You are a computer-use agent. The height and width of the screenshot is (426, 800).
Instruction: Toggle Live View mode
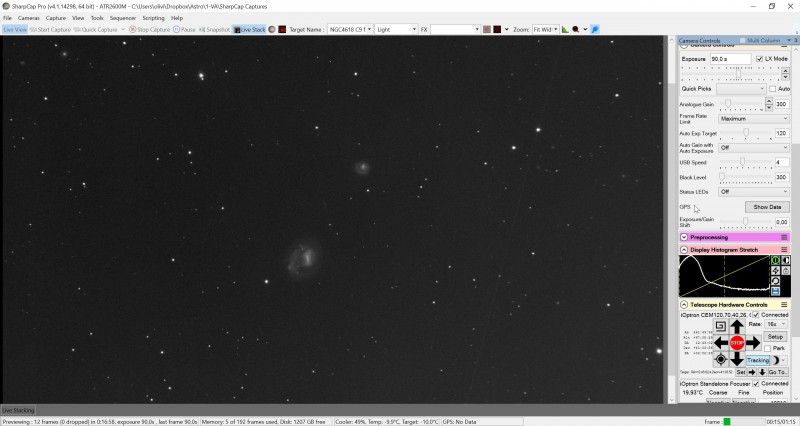click(x=15, y=30)
